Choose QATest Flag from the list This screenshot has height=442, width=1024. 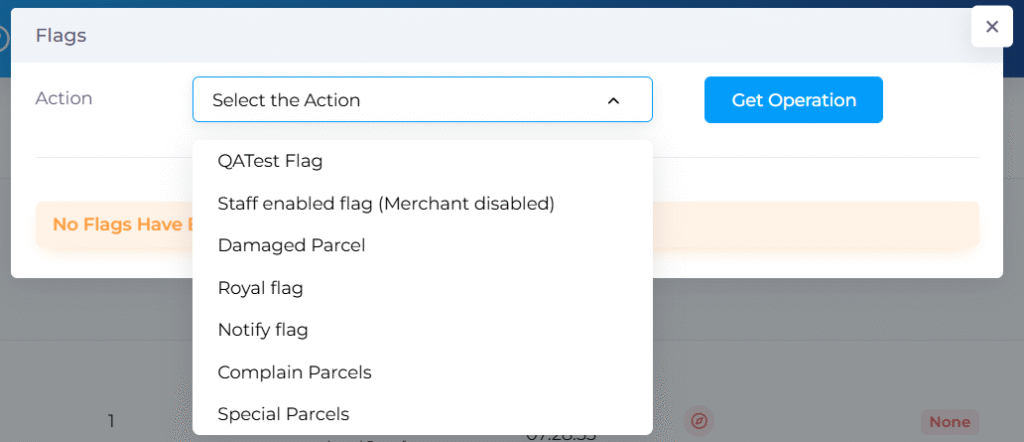[270, 160]
